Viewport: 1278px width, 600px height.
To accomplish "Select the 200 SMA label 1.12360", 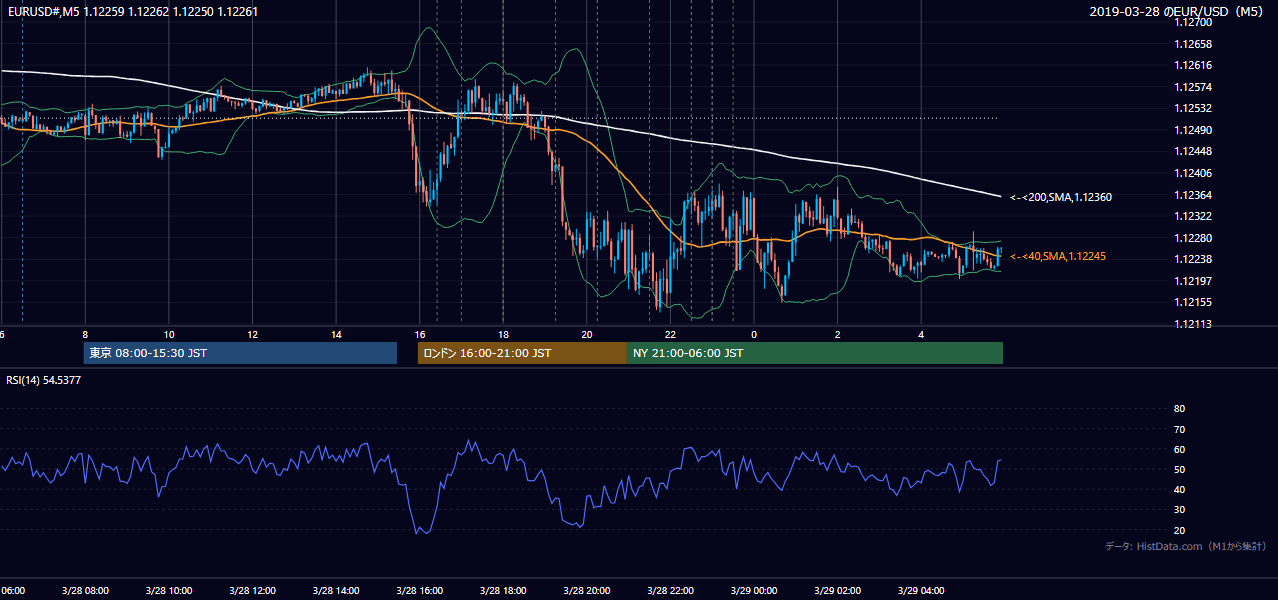I will click(x=1061, y=197).
